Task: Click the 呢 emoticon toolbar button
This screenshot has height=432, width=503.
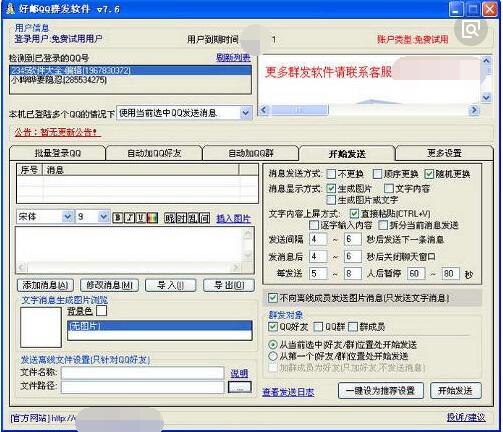Action: click(169, 218)
